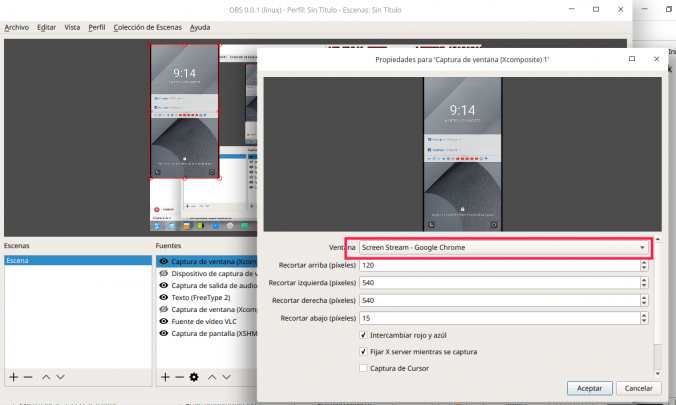
Task: Remove the selected scene with the minus icon
Action: click(28, 377)
